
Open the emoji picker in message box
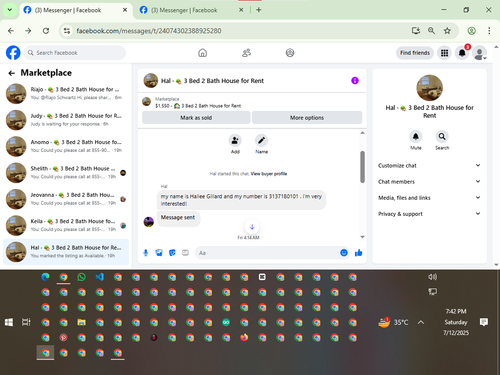[x=344, y=253]
